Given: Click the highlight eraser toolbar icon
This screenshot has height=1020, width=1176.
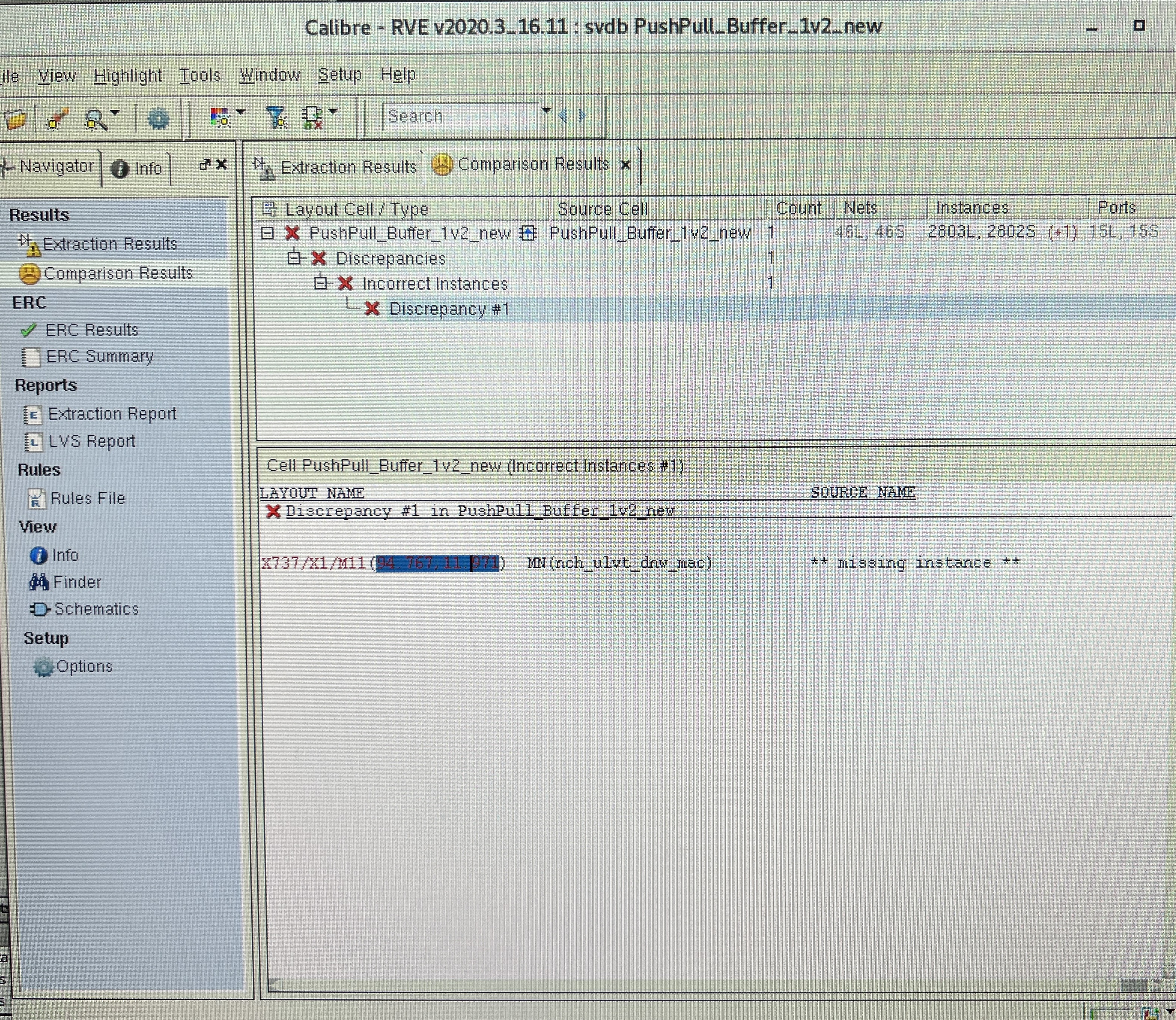Looking at the screenshot, I should [58, 119].
